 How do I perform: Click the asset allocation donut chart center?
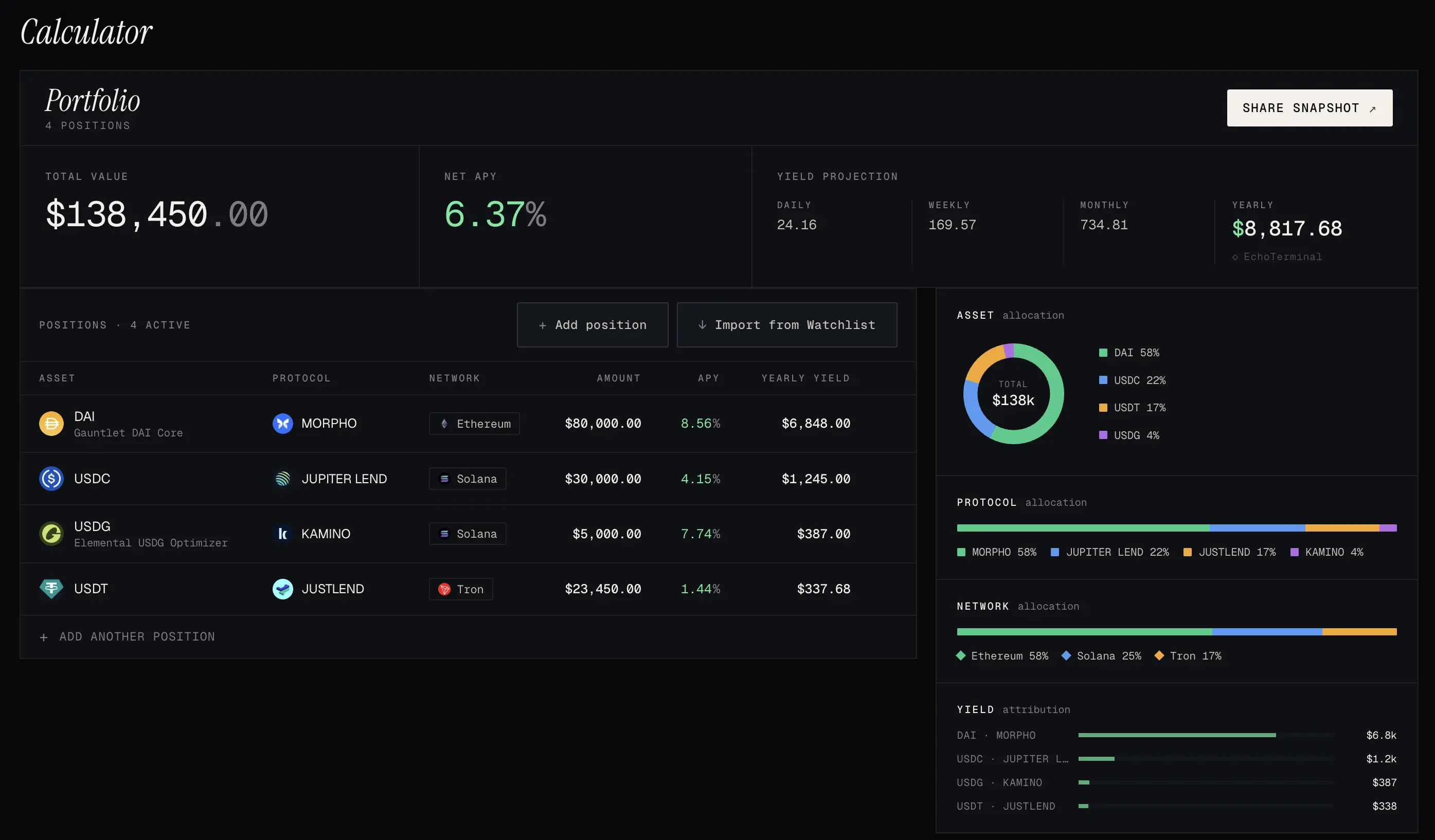click(x=1014, y=394)
